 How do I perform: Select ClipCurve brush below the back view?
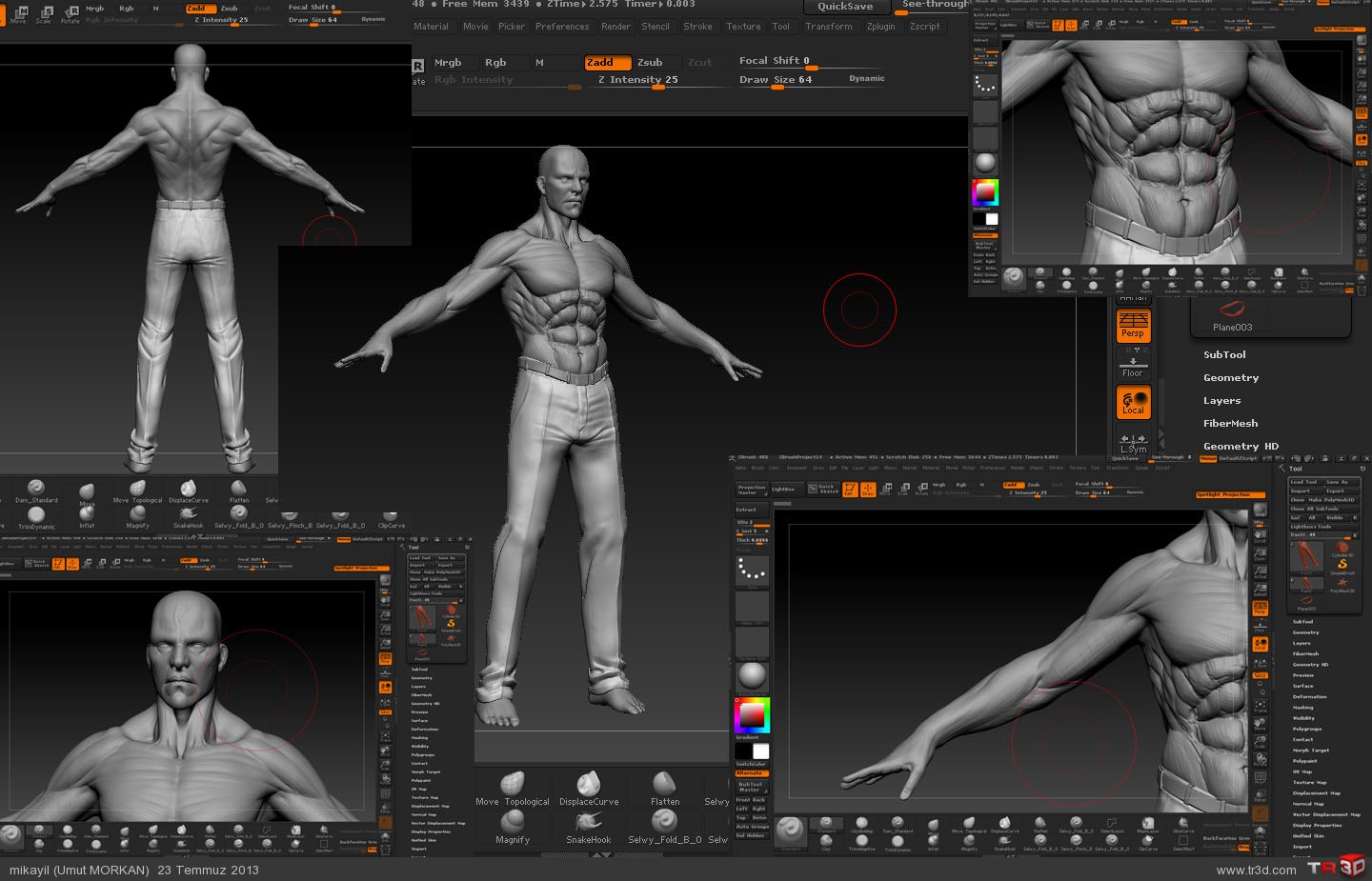click(392, 519)
